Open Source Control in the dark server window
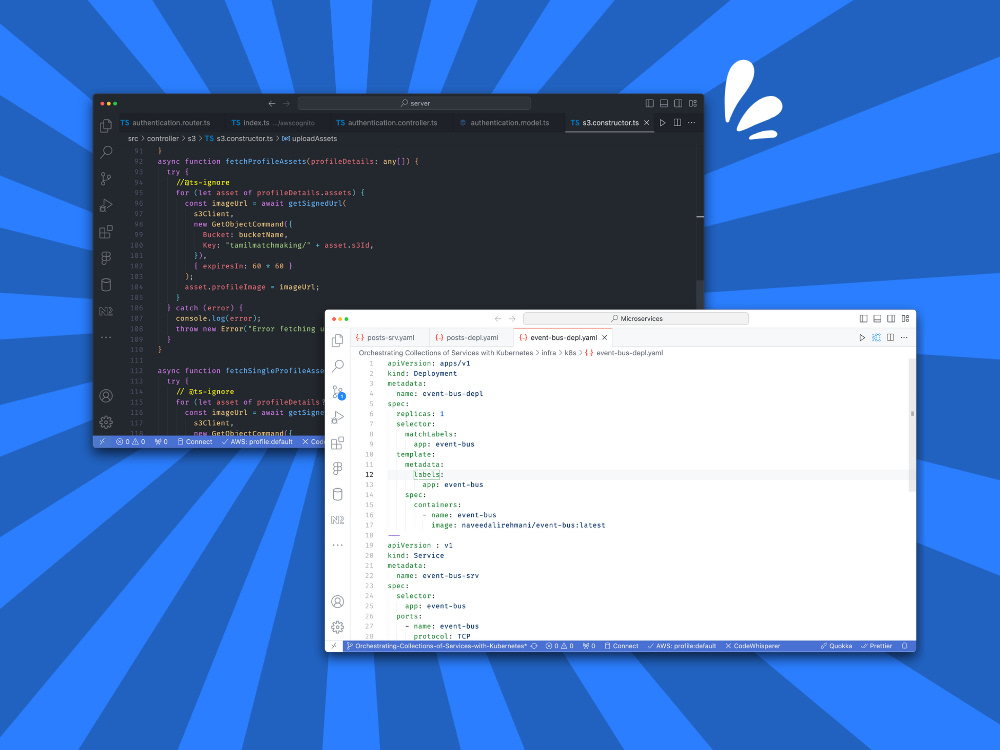 click(x=106, y=179)
